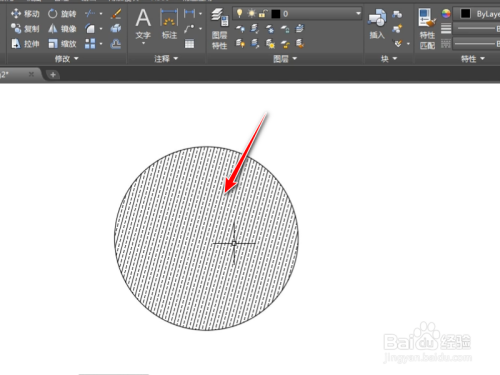Click Match Properties (特性匹配) icon

427,29
